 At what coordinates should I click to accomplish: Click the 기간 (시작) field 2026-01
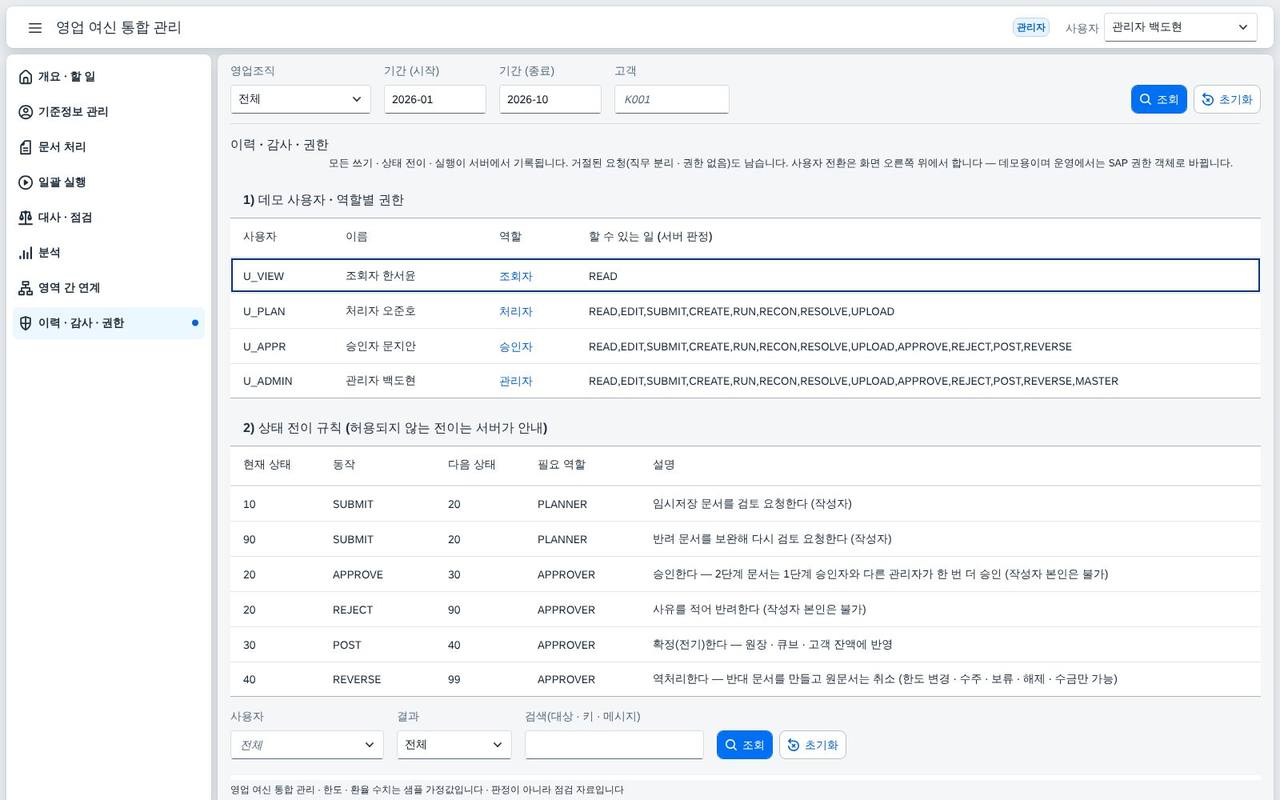pyautogui.click(x=435, y=99)
